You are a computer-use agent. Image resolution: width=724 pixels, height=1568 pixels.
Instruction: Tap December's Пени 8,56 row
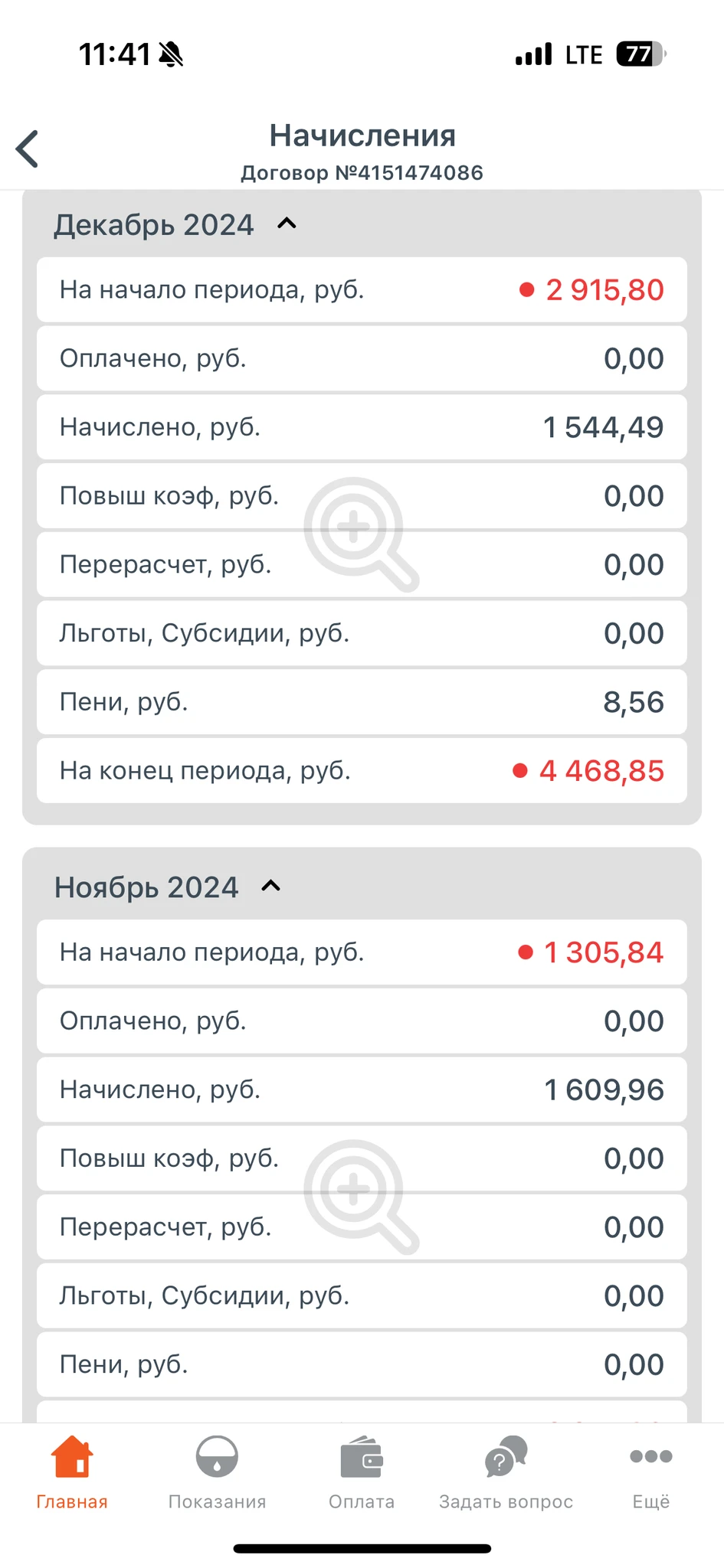coord(362,702)
